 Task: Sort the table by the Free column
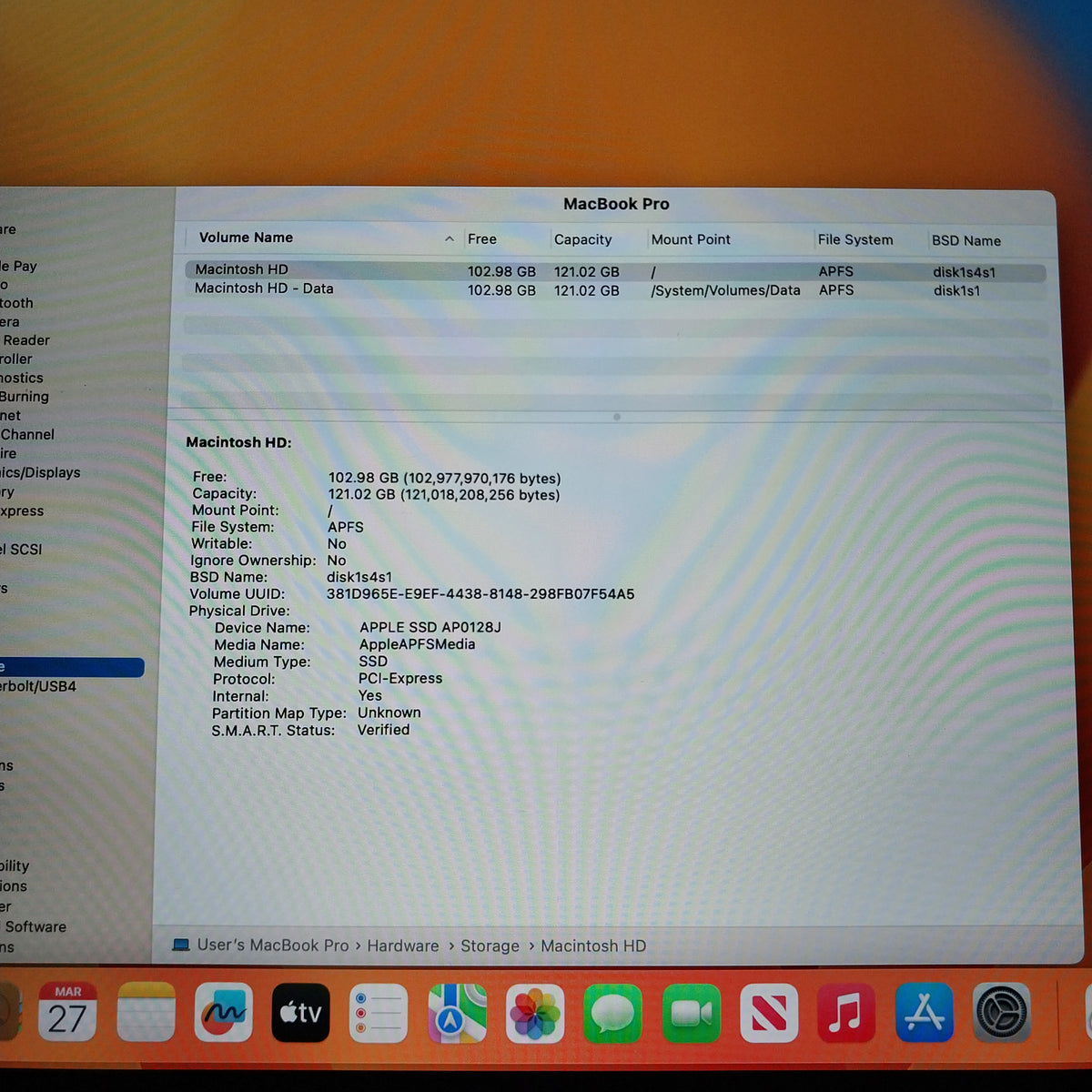click(x=482, y=239)
